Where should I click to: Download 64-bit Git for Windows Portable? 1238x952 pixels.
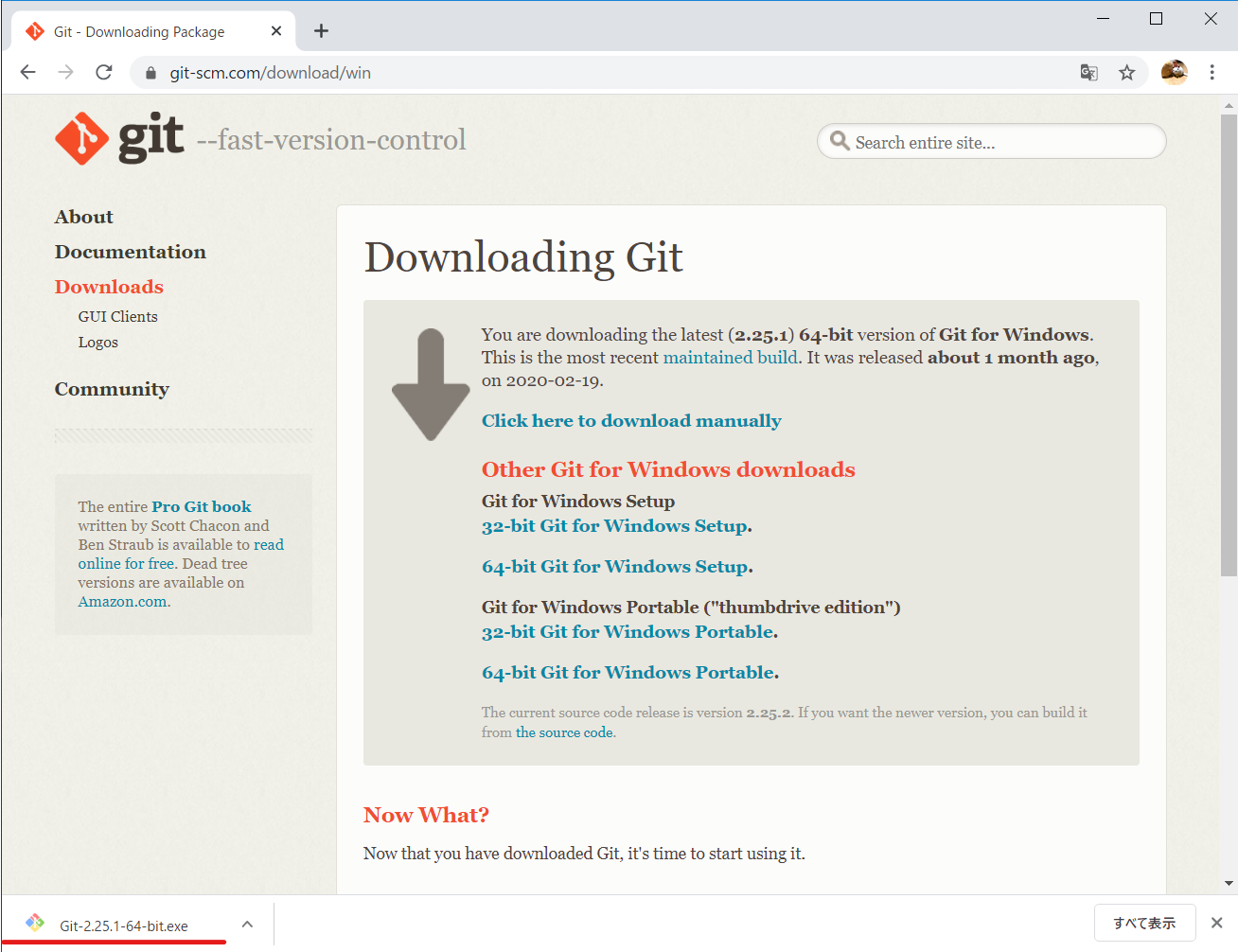click(628, 673)
